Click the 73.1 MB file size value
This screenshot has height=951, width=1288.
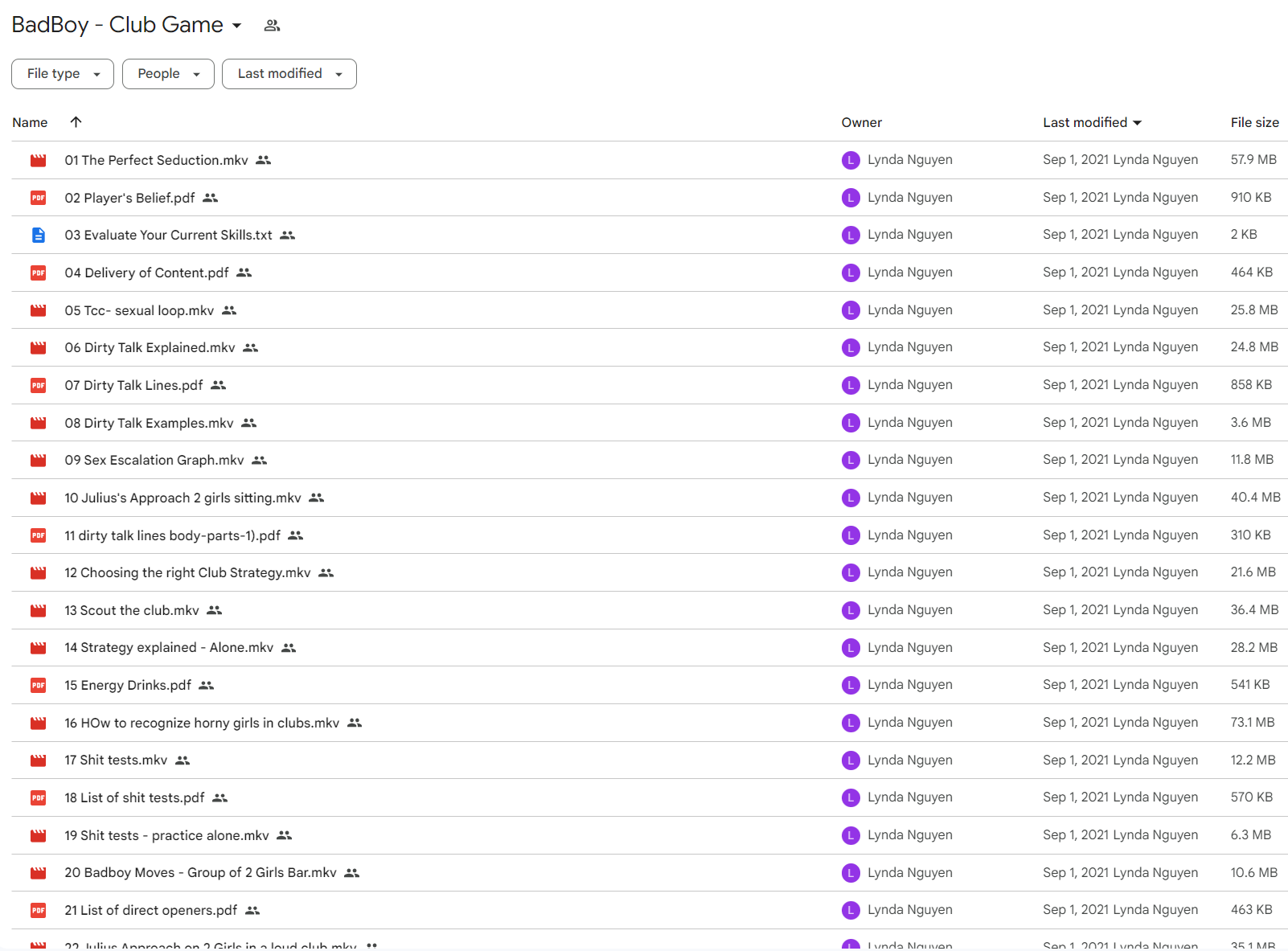1253,723
